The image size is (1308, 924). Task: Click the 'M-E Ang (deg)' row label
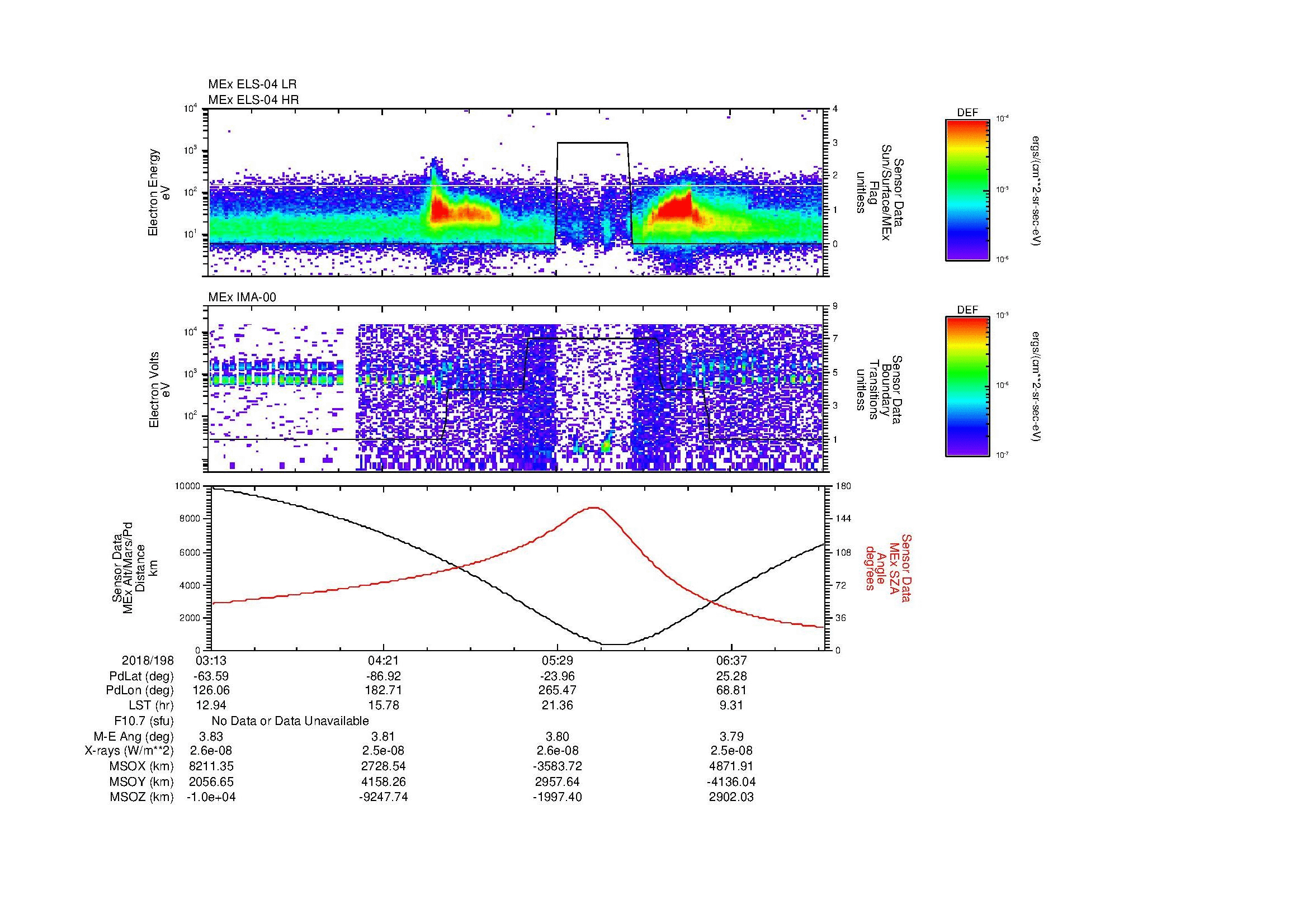134,736
